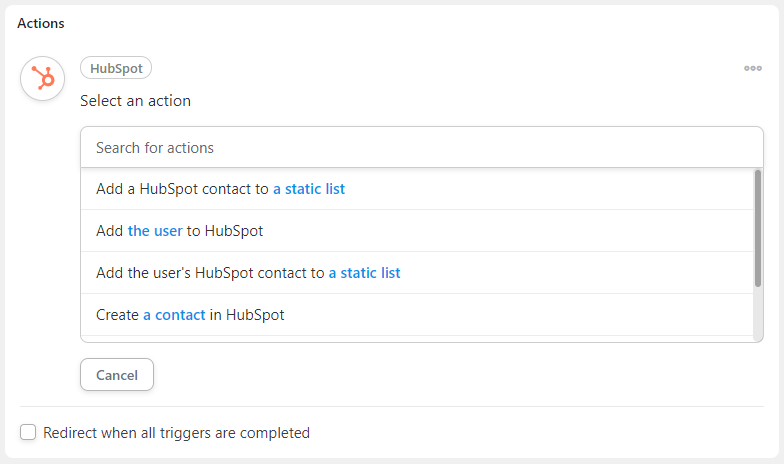Select Add the user to HubSpot action
This screenshot has width=784, height=464.
(417, 230)
